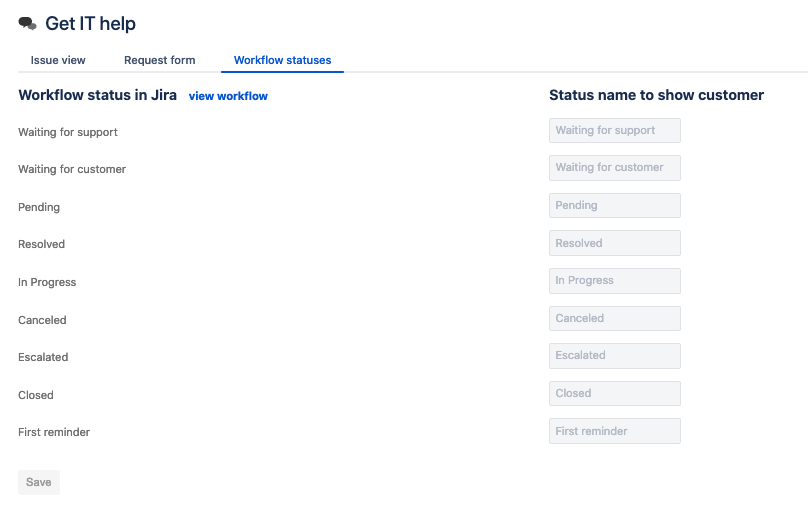The image size is (808, 522).
Task: Click the Canceled Jira status label
Action: coord(42,320)
